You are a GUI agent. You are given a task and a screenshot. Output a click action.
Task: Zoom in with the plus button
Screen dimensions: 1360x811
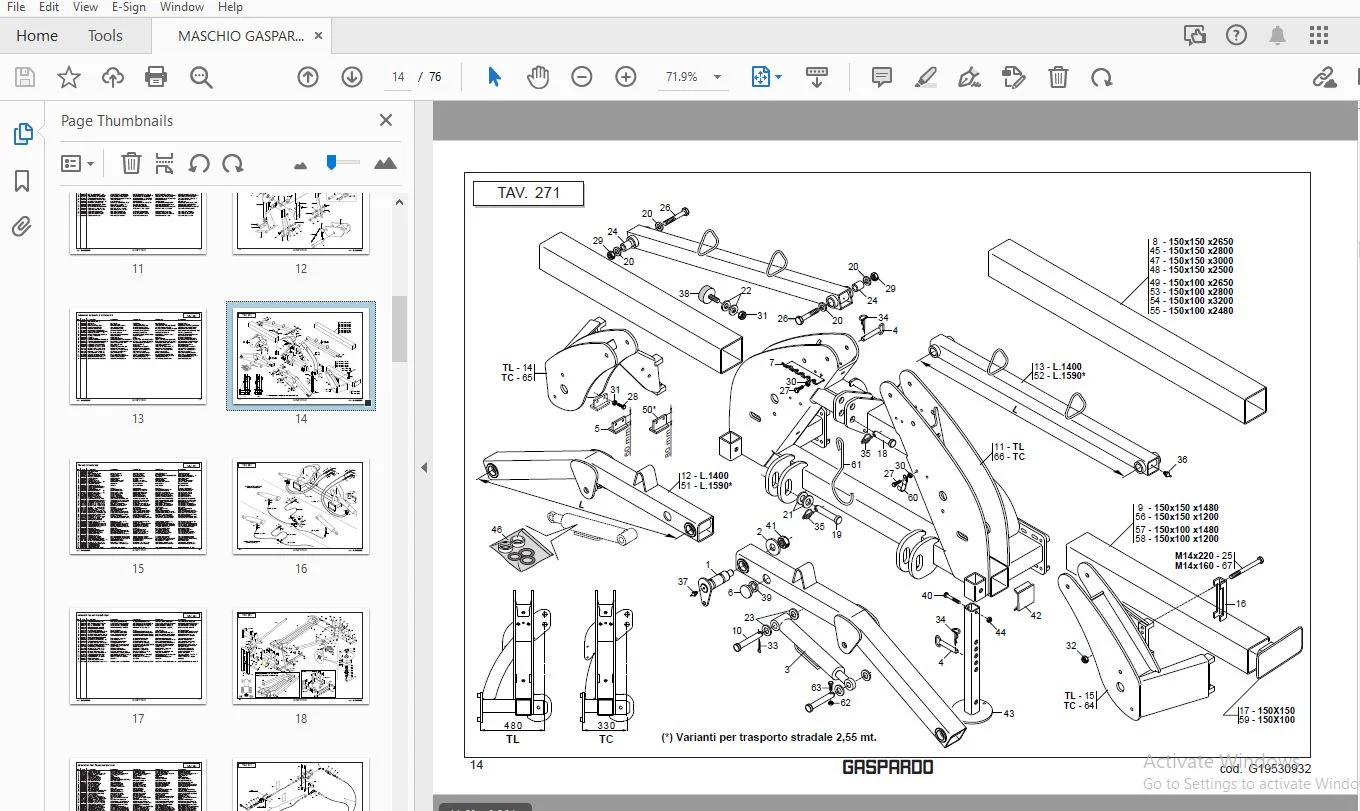click(x=626, y=77)
